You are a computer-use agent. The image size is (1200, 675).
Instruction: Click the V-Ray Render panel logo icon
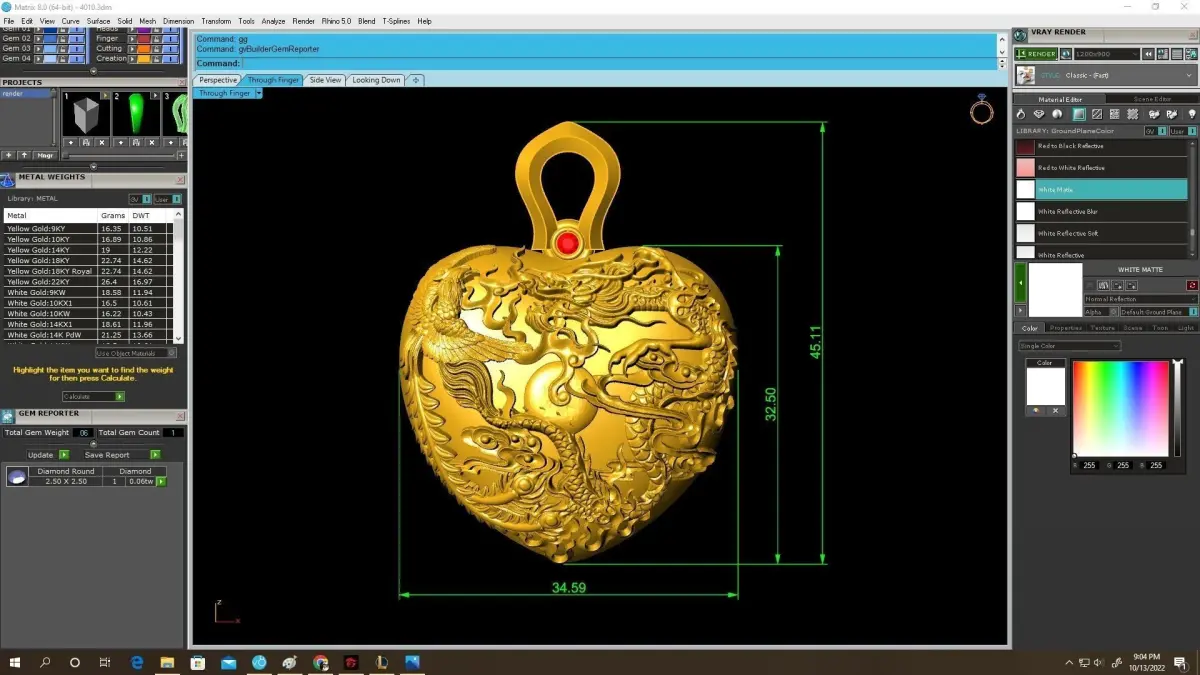tap(1020, 35)
